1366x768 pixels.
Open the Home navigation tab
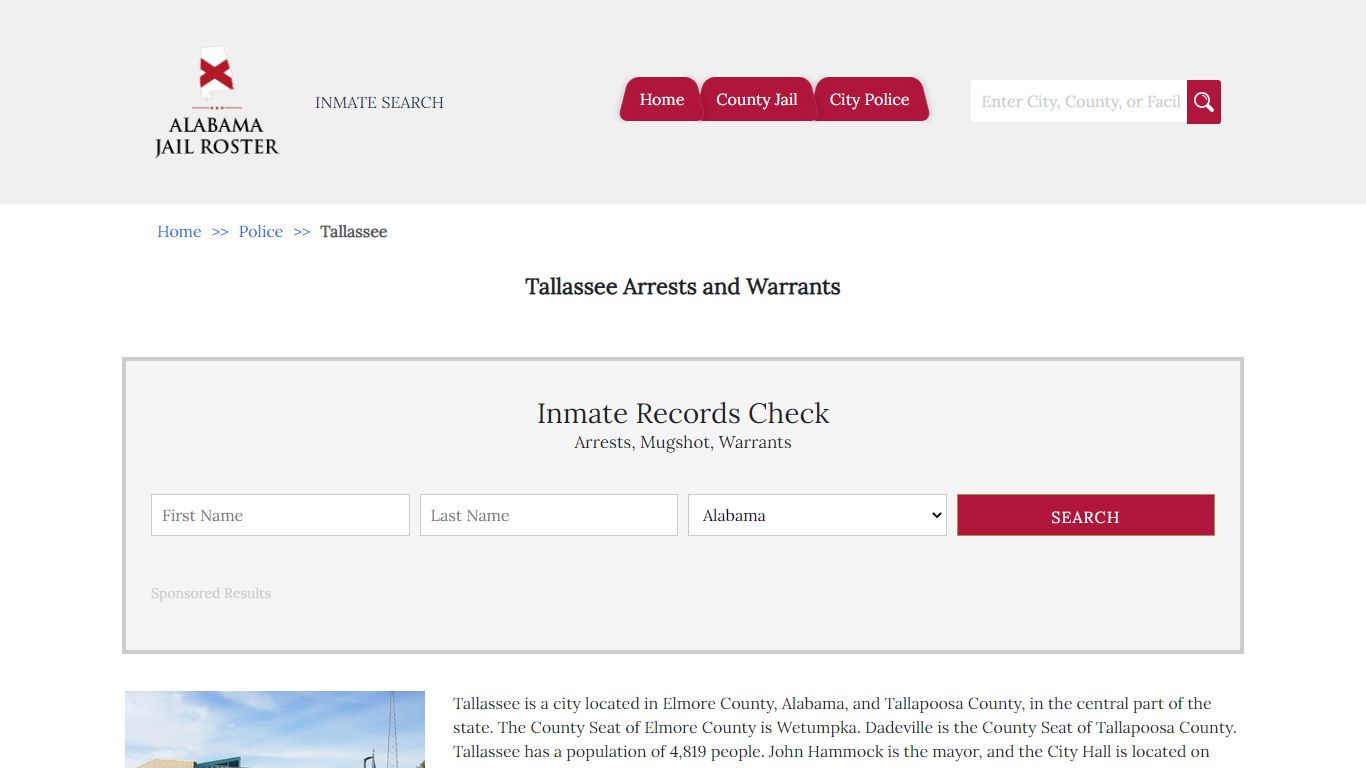(x=661, y=99)
